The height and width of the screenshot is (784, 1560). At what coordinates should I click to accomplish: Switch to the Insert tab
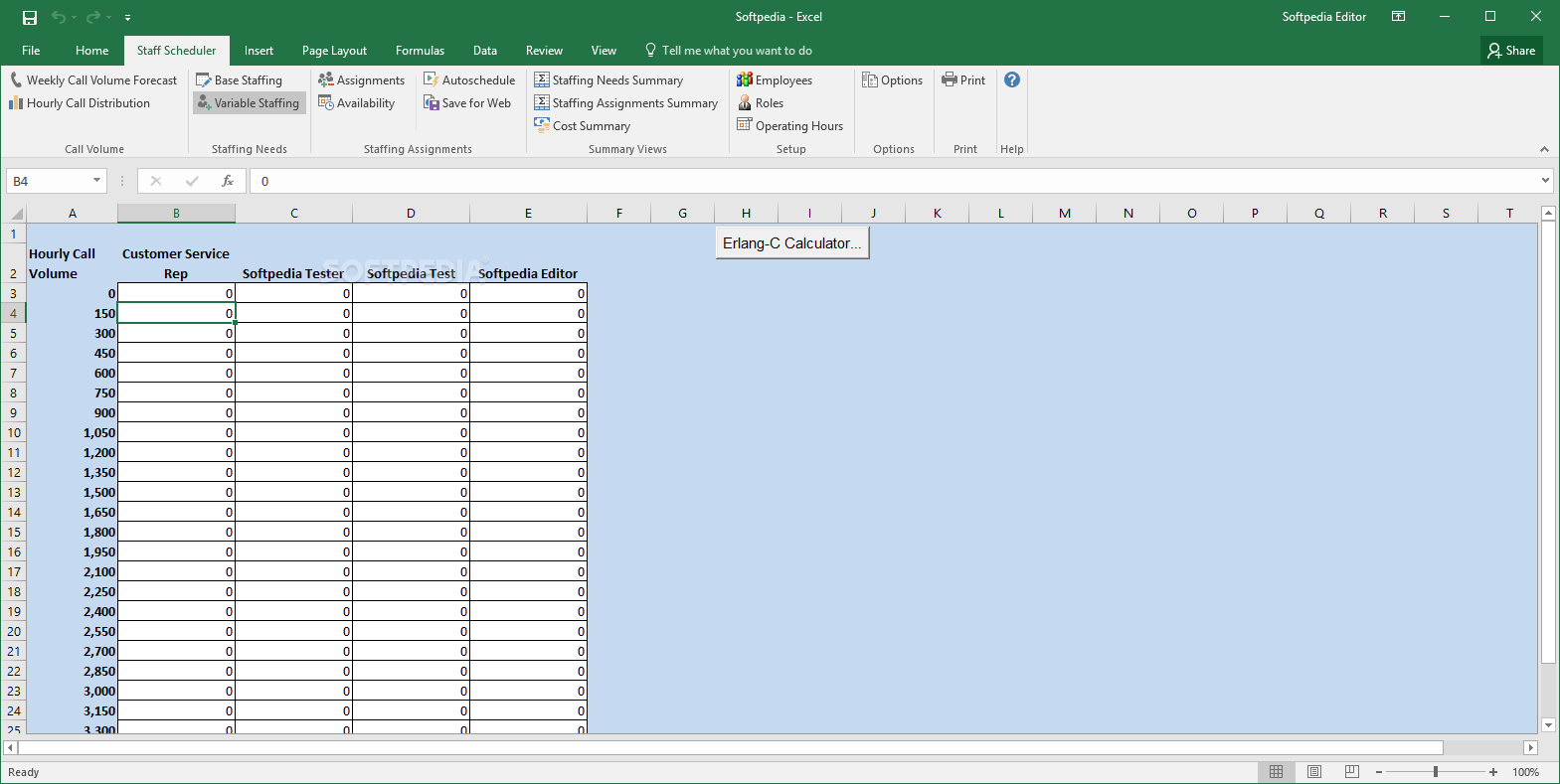[259, 51]
